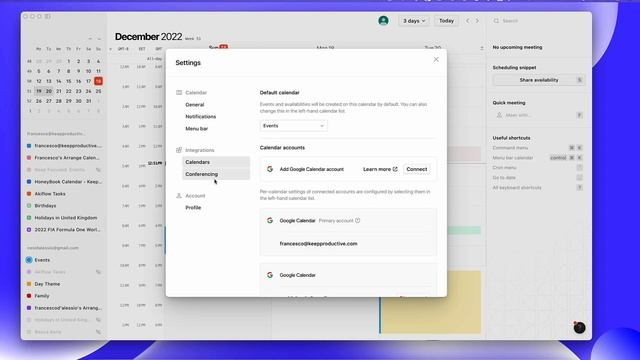This screenshot has width=640, height=360.
Task: Click the Menu bar calendar shortcut row
Action: [538, 158]
